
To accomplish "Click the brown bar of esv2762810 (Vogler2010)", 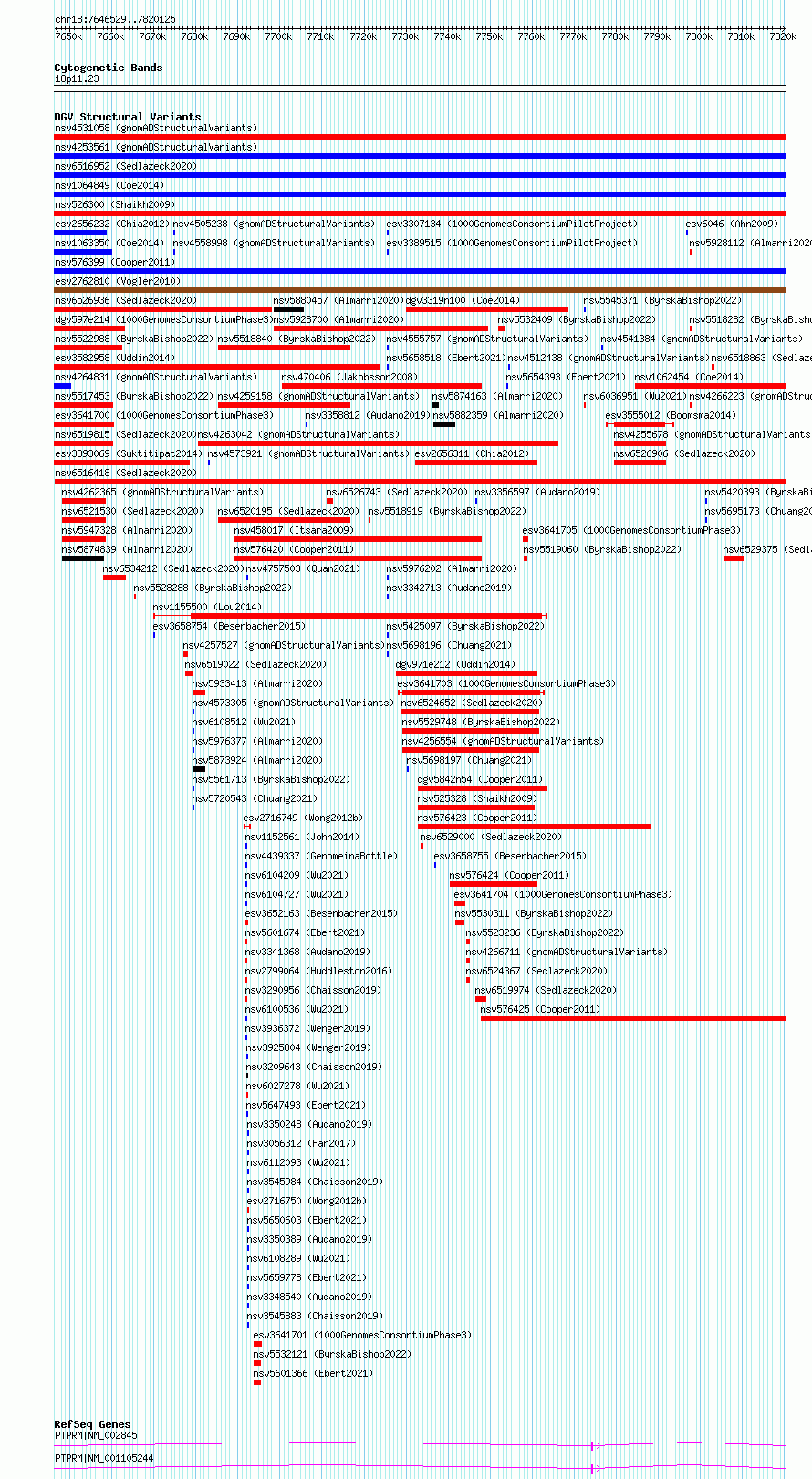I will coord(420,290).
